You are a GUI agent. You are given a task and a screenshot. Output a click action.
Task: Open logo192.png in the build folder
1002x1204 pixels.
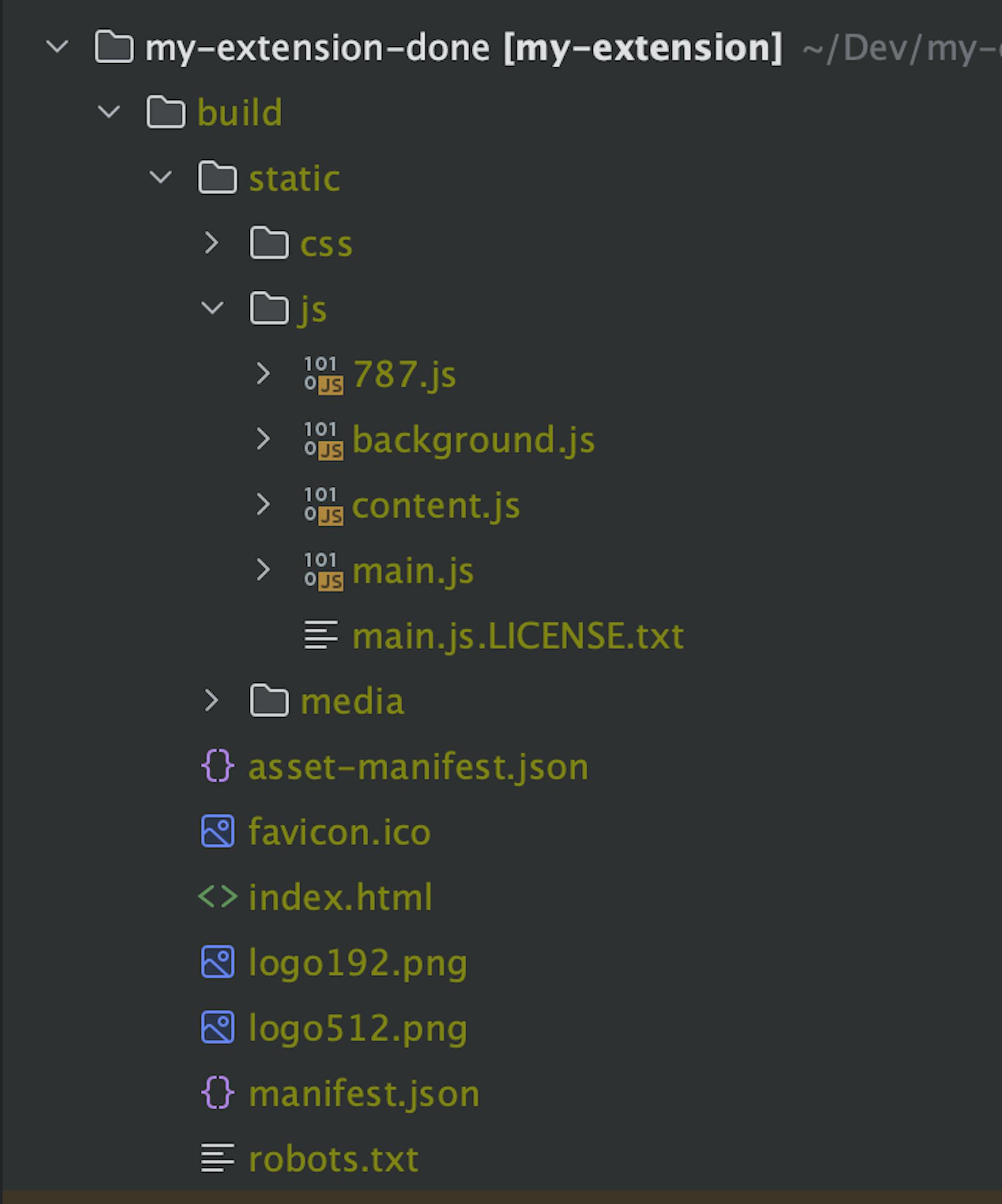pos(357,962)
